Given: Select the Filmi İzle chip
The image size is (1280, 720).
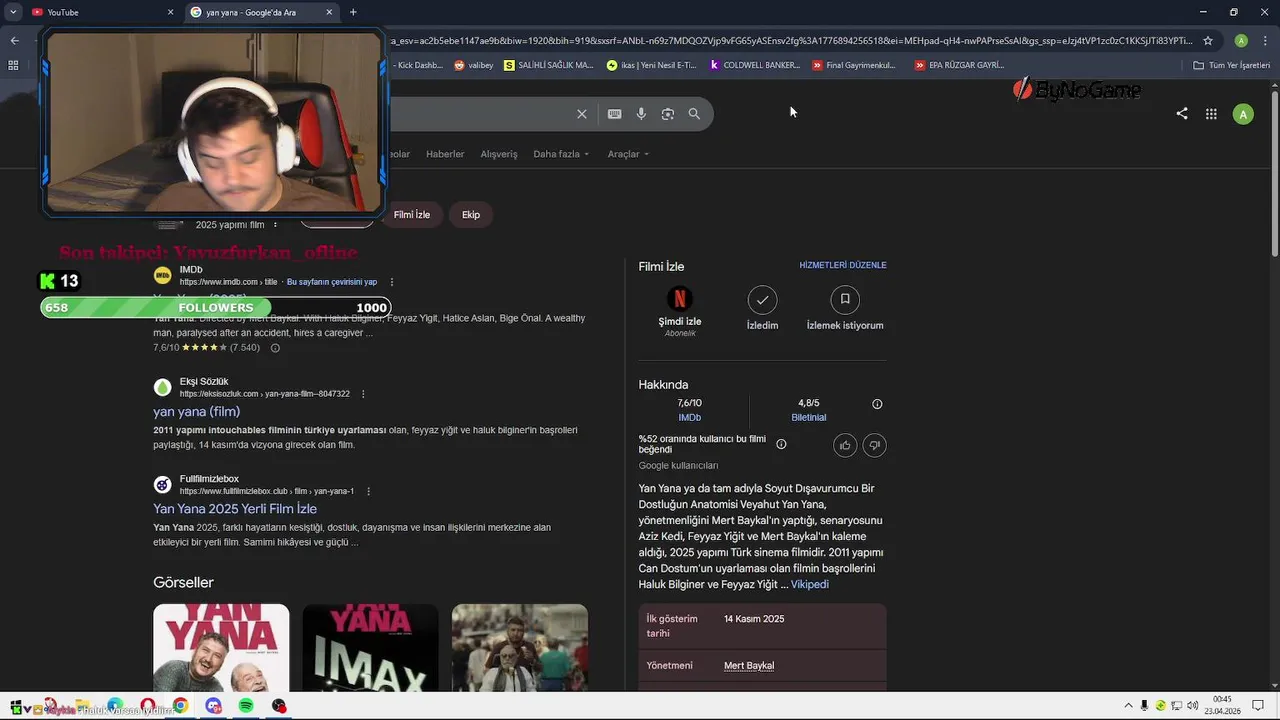Looking at the screenshot, I should [x=411, y=215].
